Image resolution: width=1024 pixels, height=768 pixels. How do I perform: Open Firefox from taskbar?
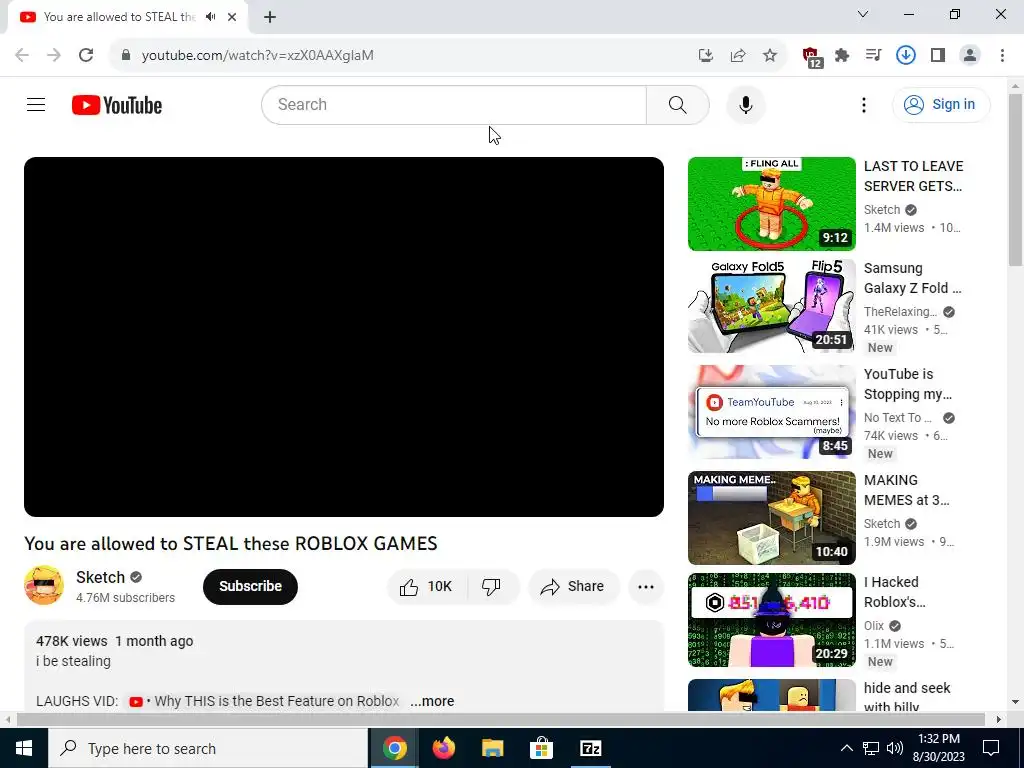pos(443,748)
